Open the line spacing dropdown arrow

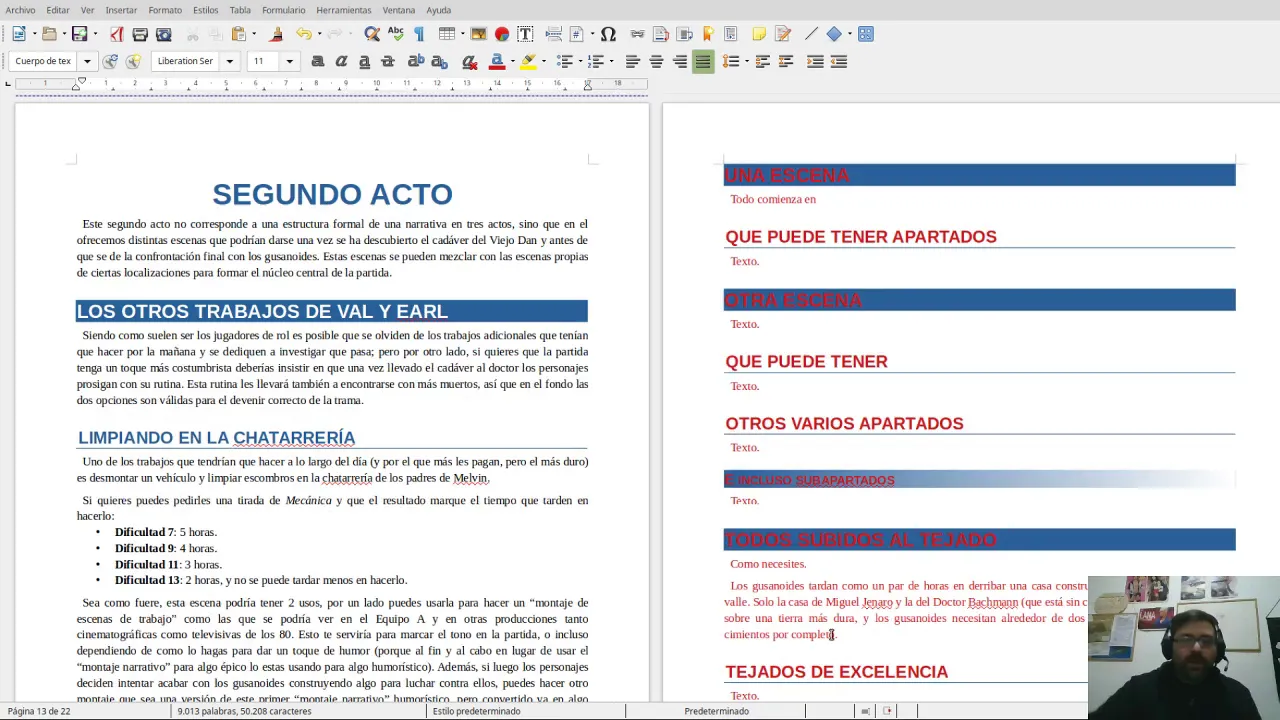point(747,61)
